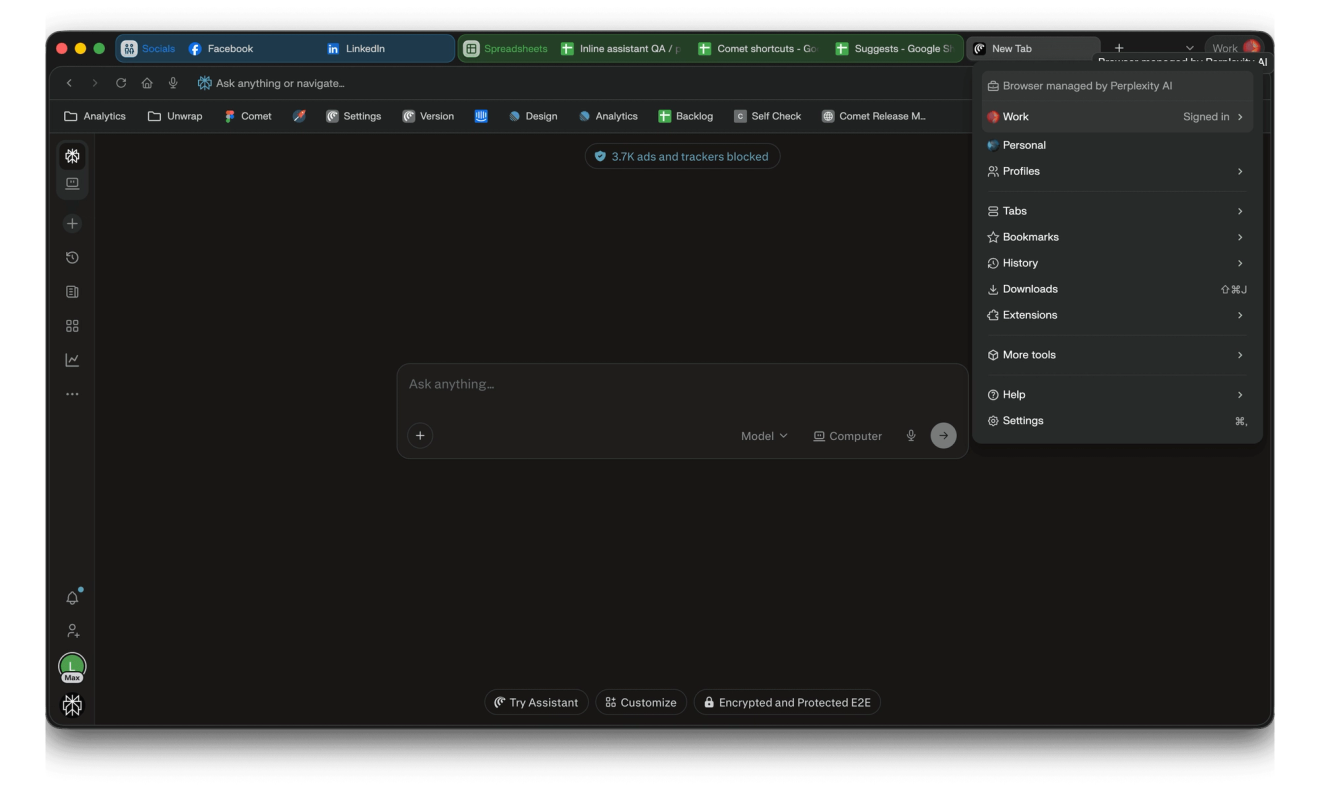This screenshot has width=1320, height=789.
Task: Open the Library pages icon in sidebar
Action: pos(72,292)
